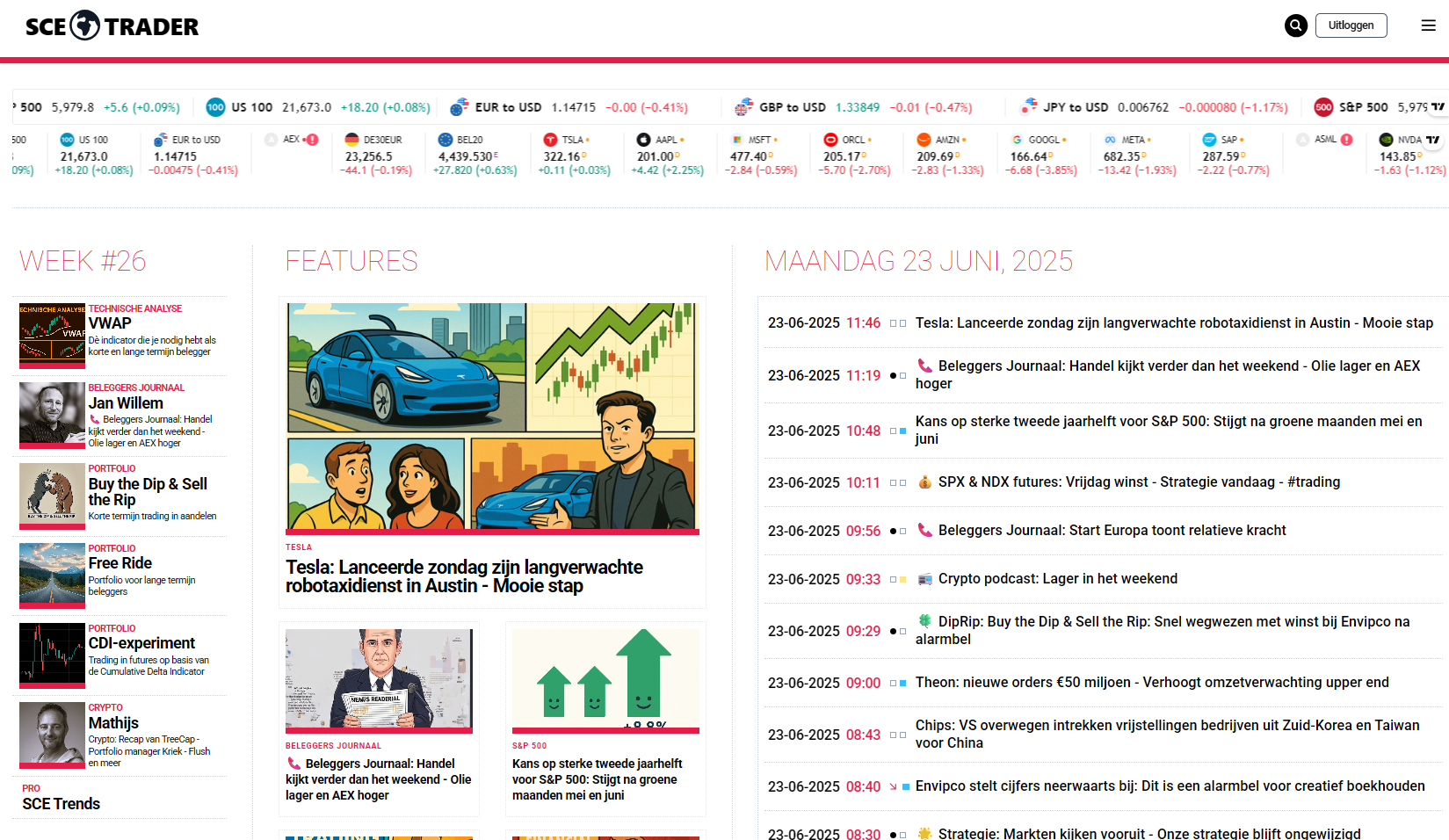This screenshot has width=1449, height=840.
Task: Select the BEL20 index icon
Action: point(446,140)
